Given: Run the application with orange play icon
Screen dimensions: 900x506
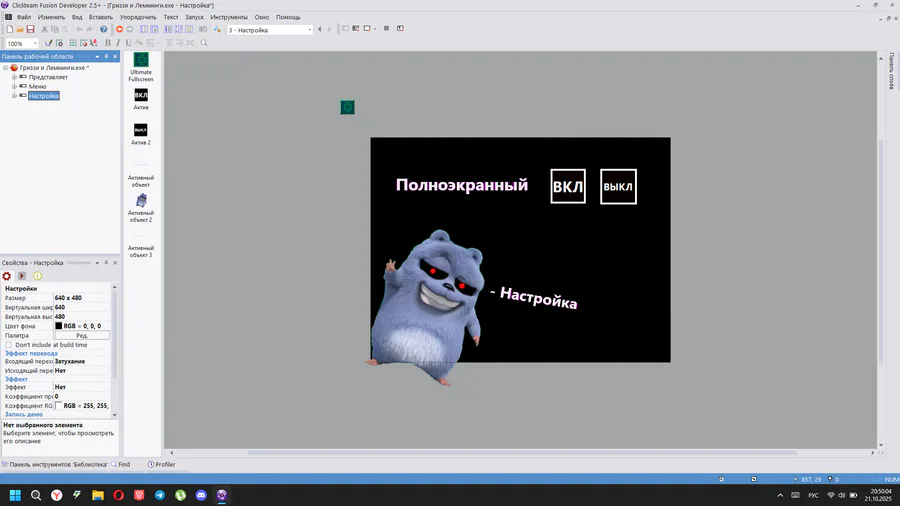Looking at the screenshot, I should tap(119, 29).
